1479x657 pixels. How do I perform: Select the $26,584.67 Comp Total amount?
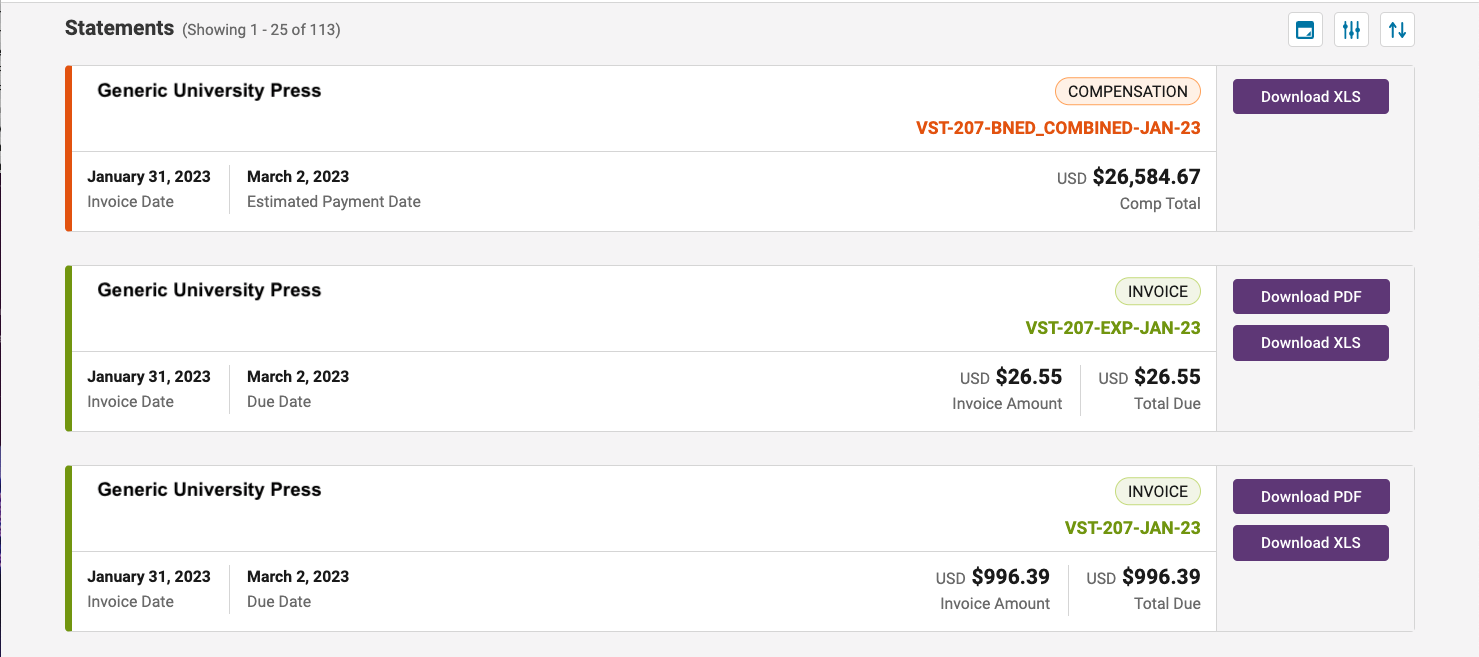[x=1146, y=178]
